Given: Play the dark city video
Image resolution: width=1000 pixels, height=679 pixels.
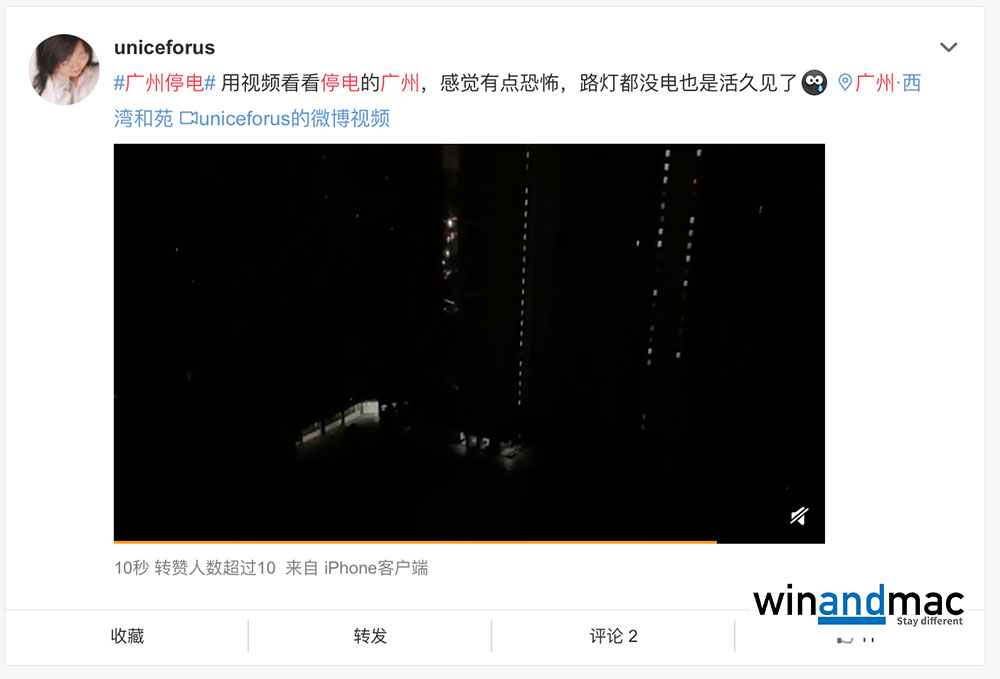Looking at the screenshot, I should coord(469,343).
